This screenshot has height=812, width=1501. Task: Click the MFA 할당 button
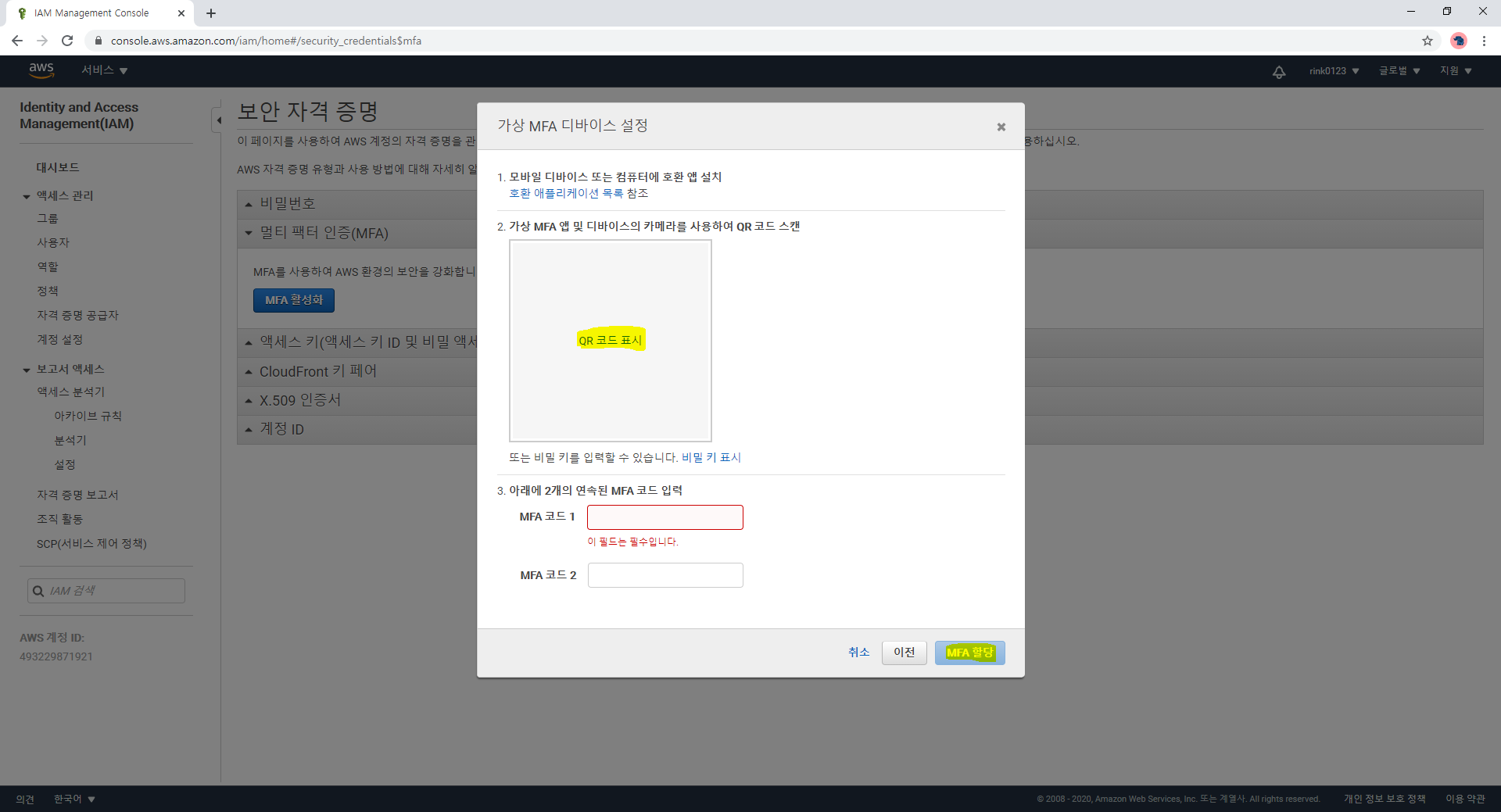(969, 653)
